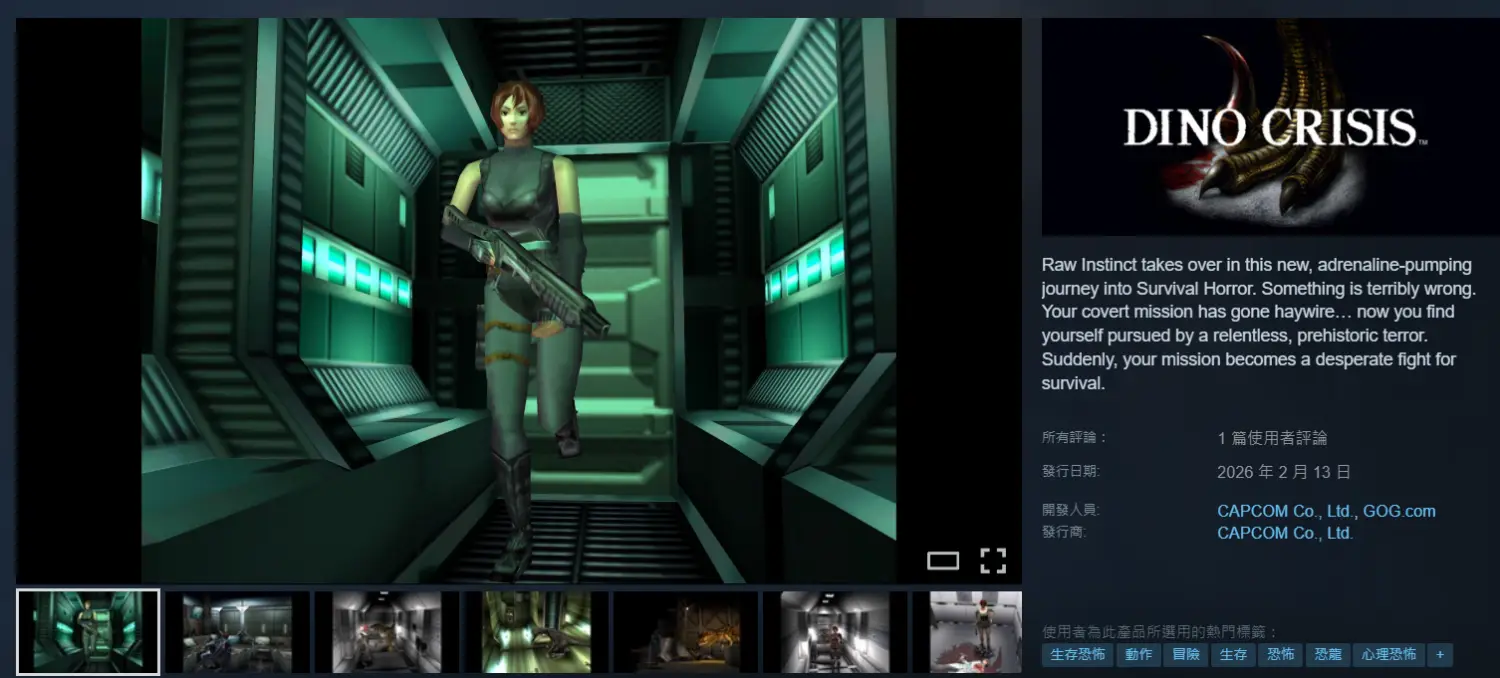1500x678 pixels.
Task: Select the third thumbnail in the strip
Action: click(x=387, y=632)
